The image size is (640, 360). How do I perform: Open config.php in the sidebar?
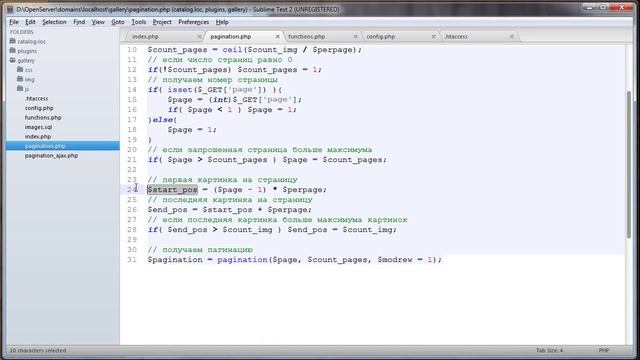point(39,108)
